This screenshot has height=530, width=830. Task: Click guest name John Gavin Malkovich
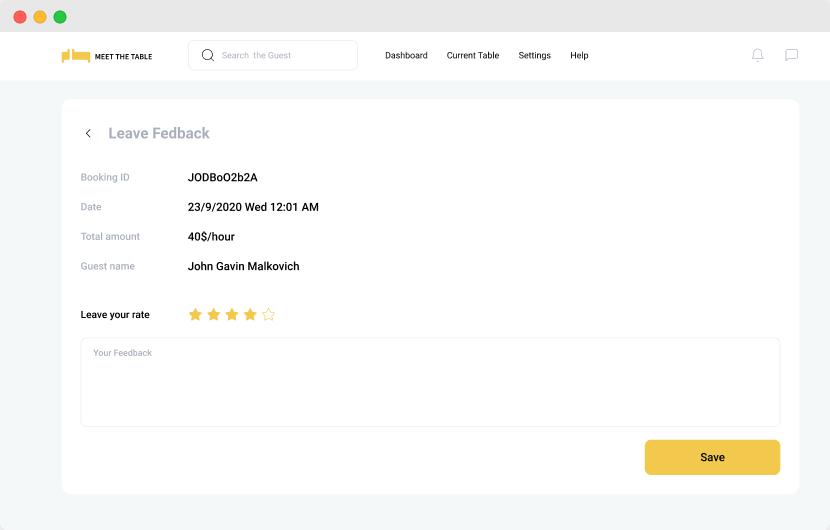(x=243, y=266)
